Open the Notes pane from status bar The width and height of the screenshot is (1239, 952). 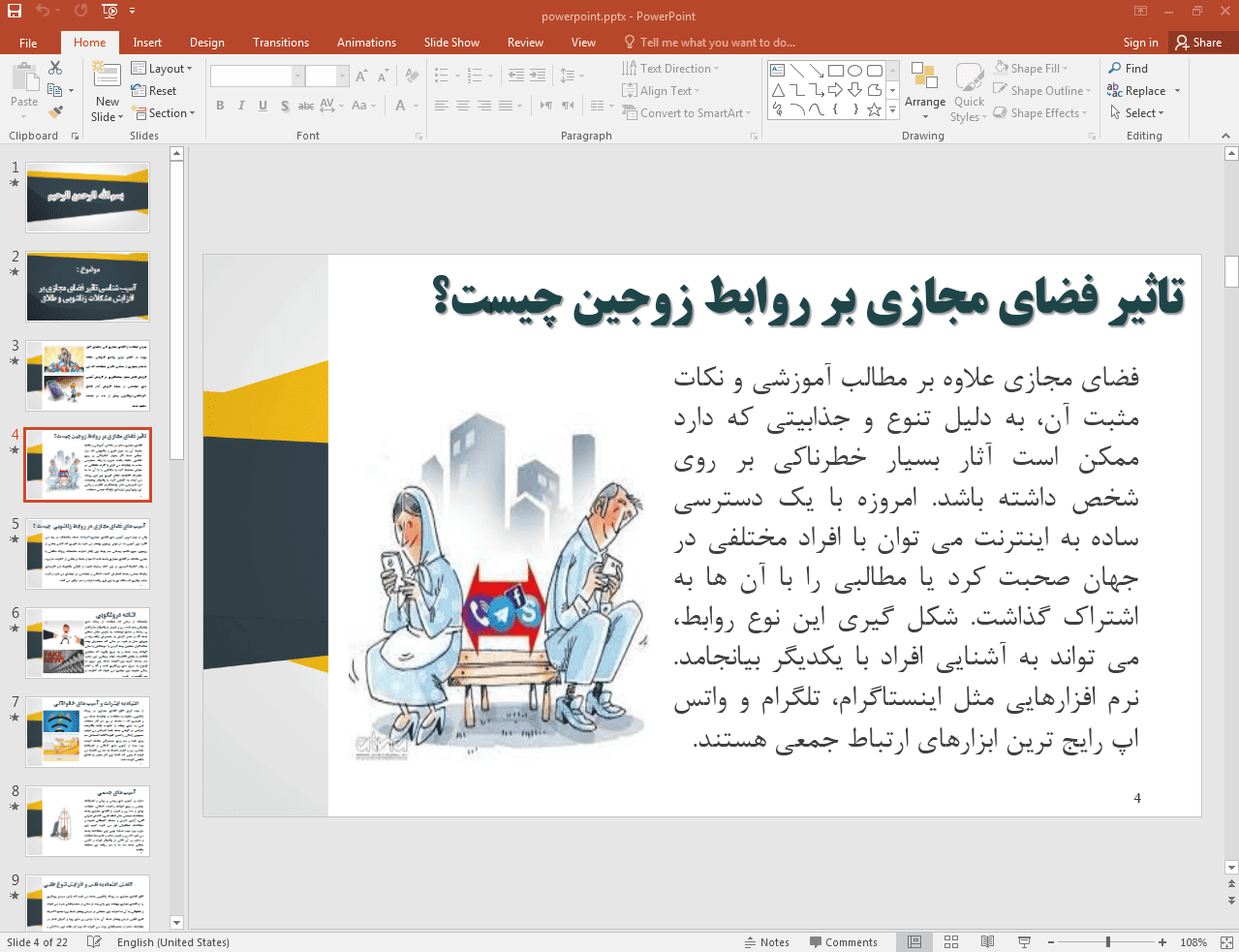click(767, 942)
